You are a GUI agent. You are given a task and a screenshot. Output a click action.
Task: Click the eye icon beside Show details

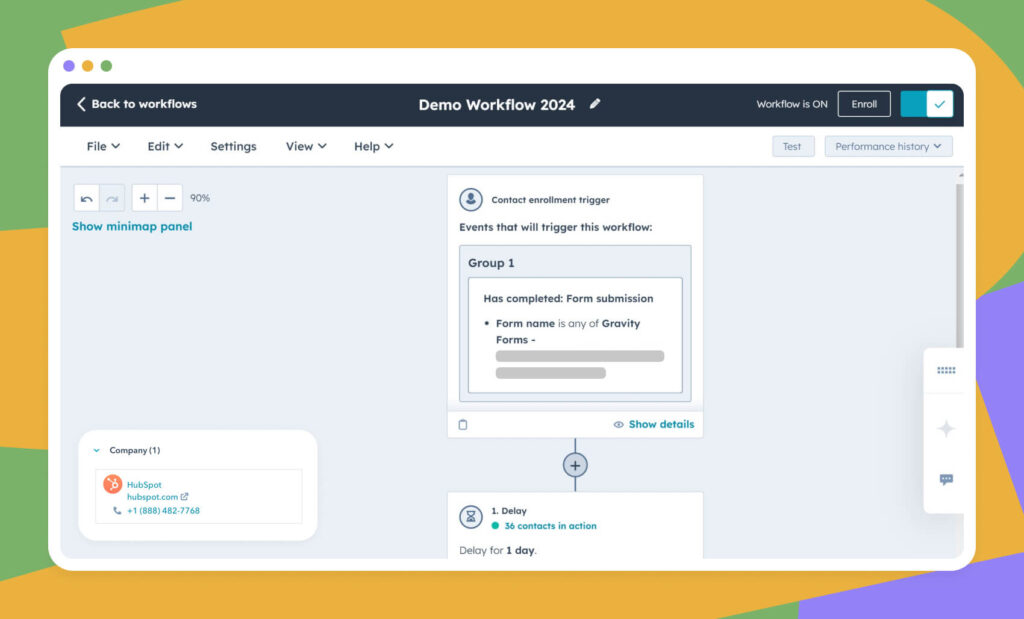(x=618, y=424)
